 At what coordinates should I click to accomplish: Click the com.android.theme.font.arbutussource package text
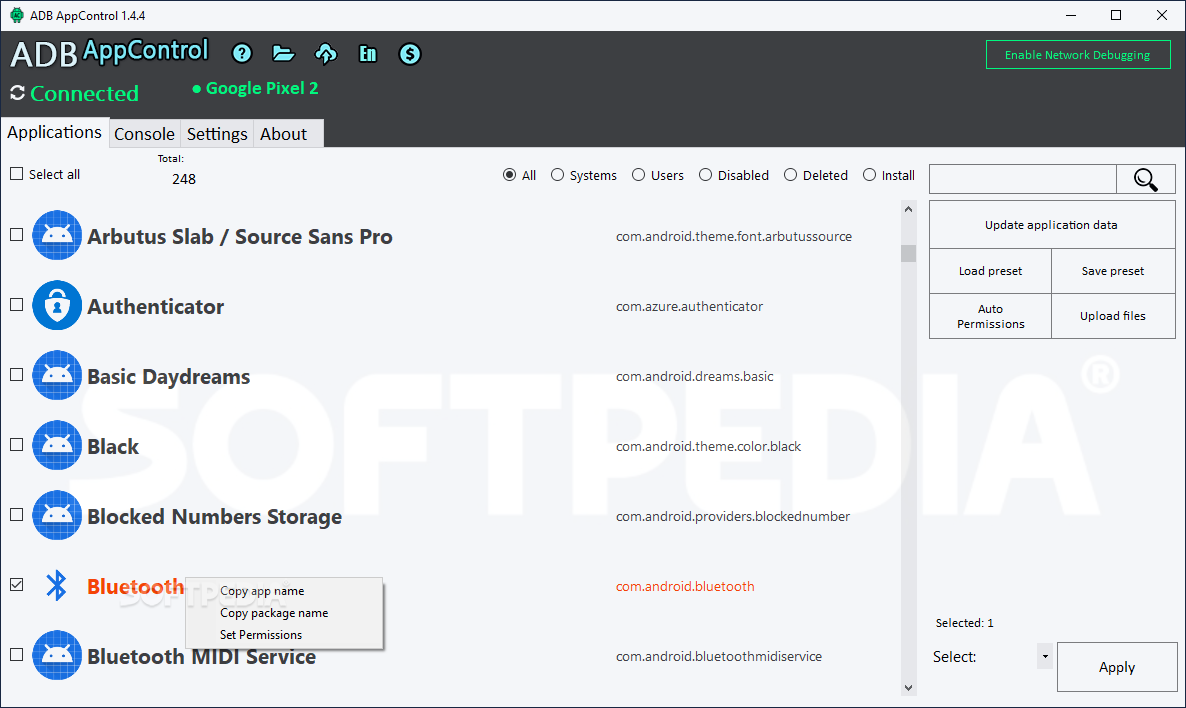(x=734, y=236)
